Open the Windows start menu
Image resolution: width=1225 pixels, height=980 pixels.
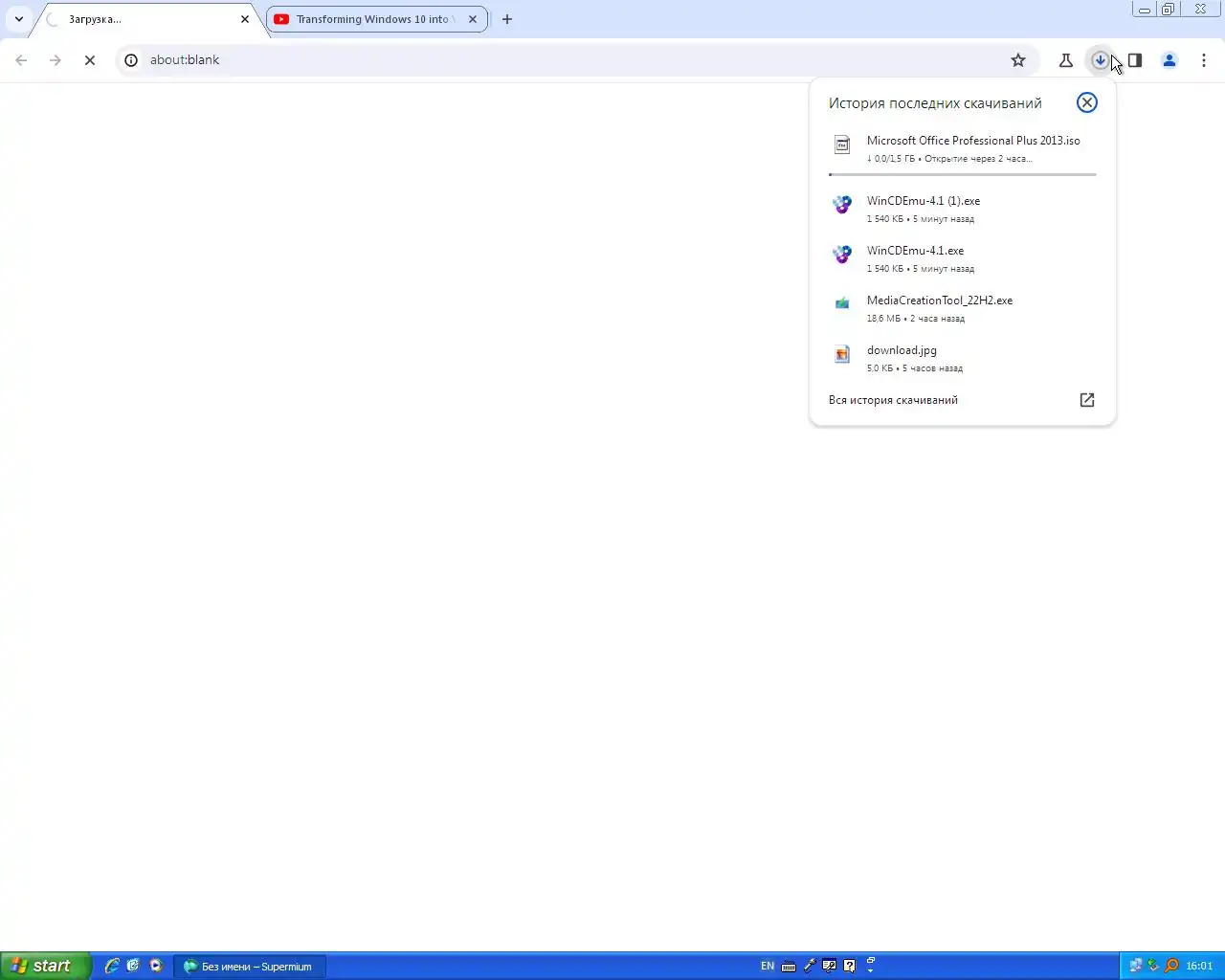[45, 966]
